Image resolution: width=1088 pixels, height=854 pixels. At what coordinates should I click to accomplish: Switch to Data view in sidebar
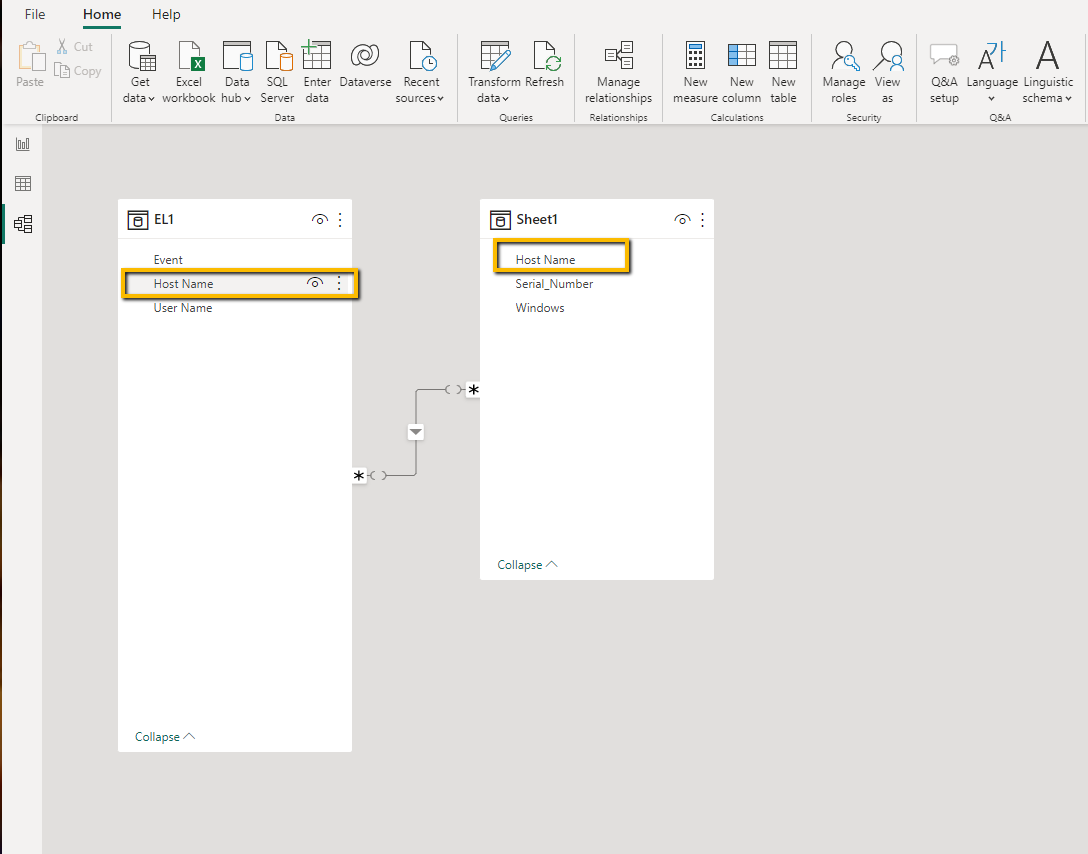23,184
